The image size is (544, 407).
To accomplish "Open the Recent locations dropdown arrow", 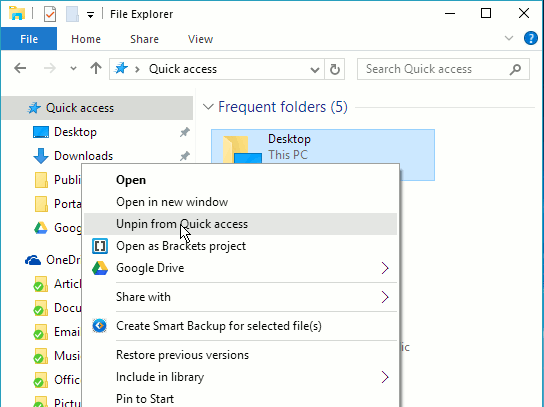I will 73,69.
